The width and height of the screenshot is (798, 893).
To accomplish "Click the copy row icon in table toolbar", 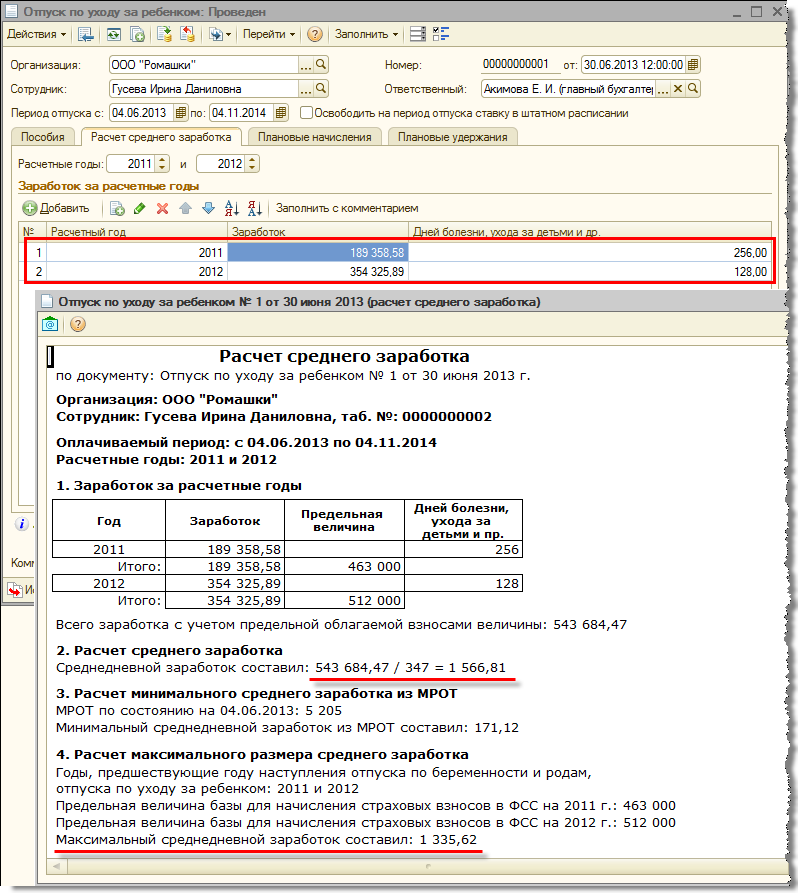I will pos(117,208).
